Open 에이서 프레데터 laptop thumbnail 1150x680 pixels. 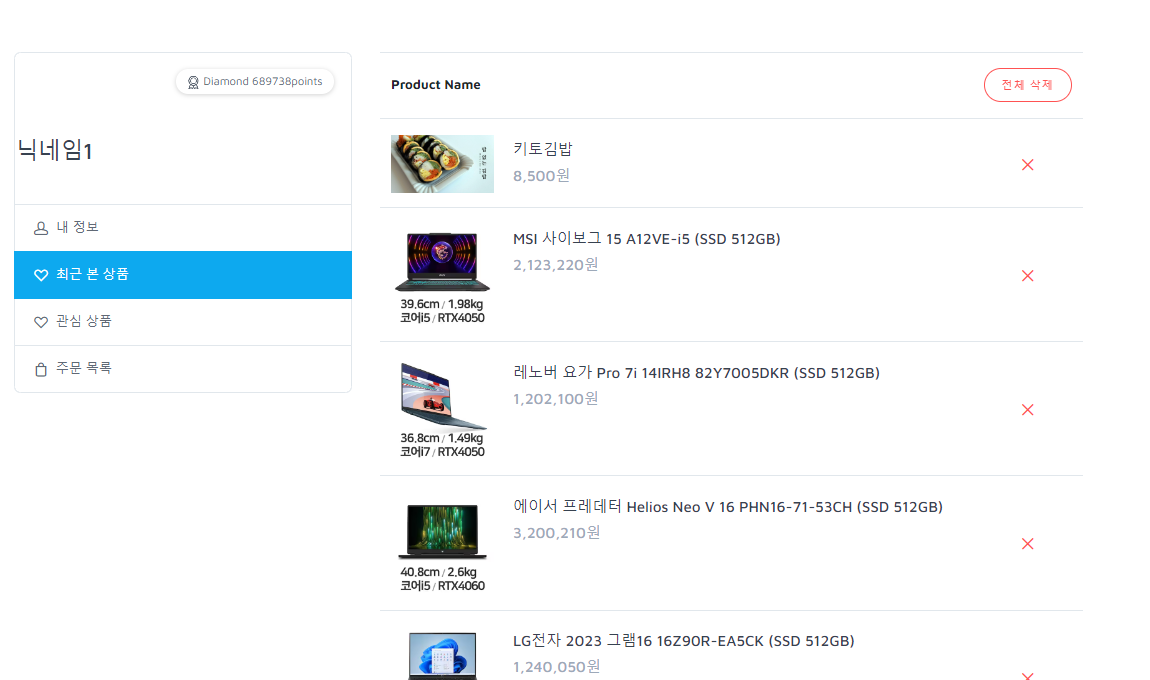[442, 546]
